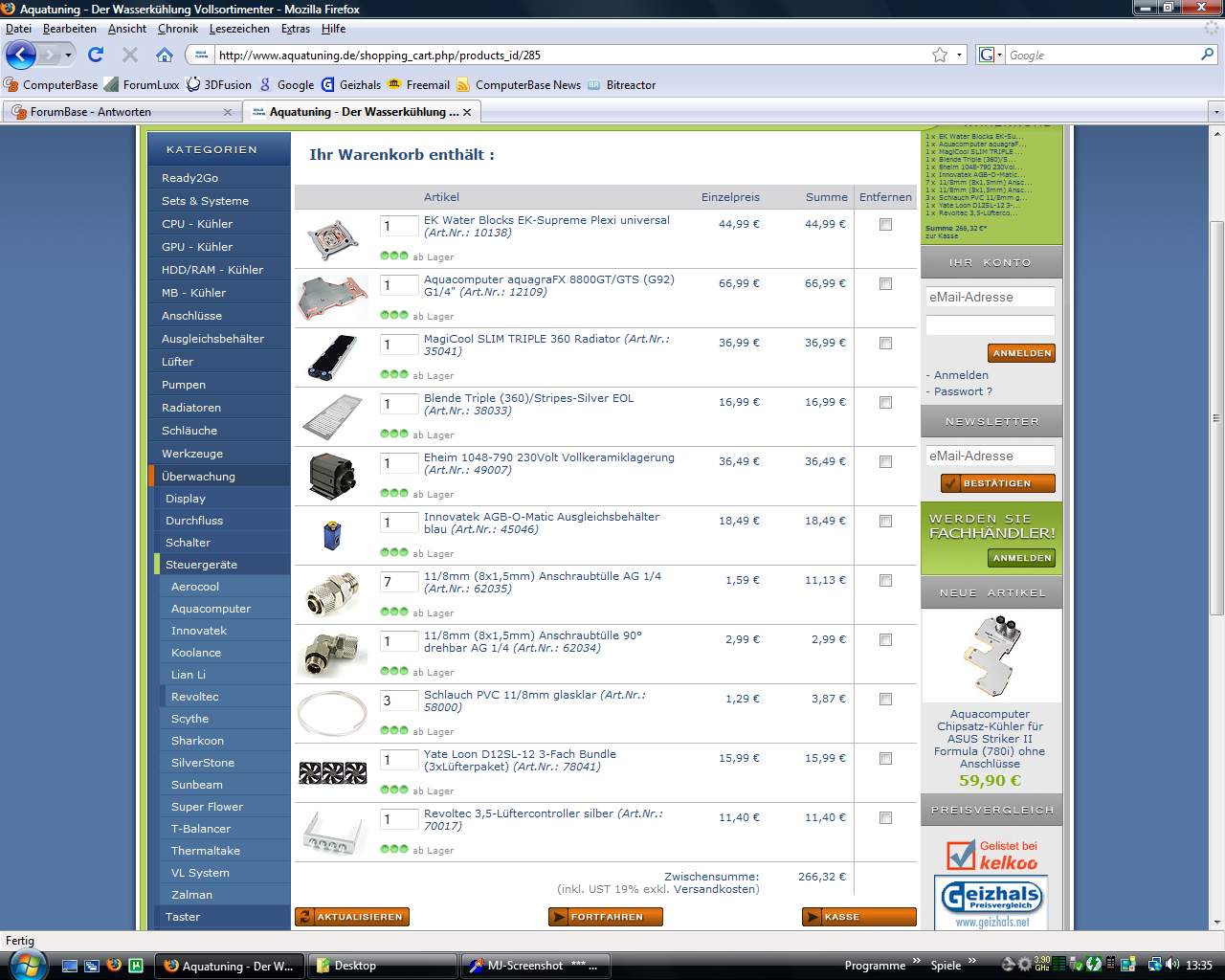
Task: Click the Geizhals Preisvergleich logo
Action: pos(991,902)
